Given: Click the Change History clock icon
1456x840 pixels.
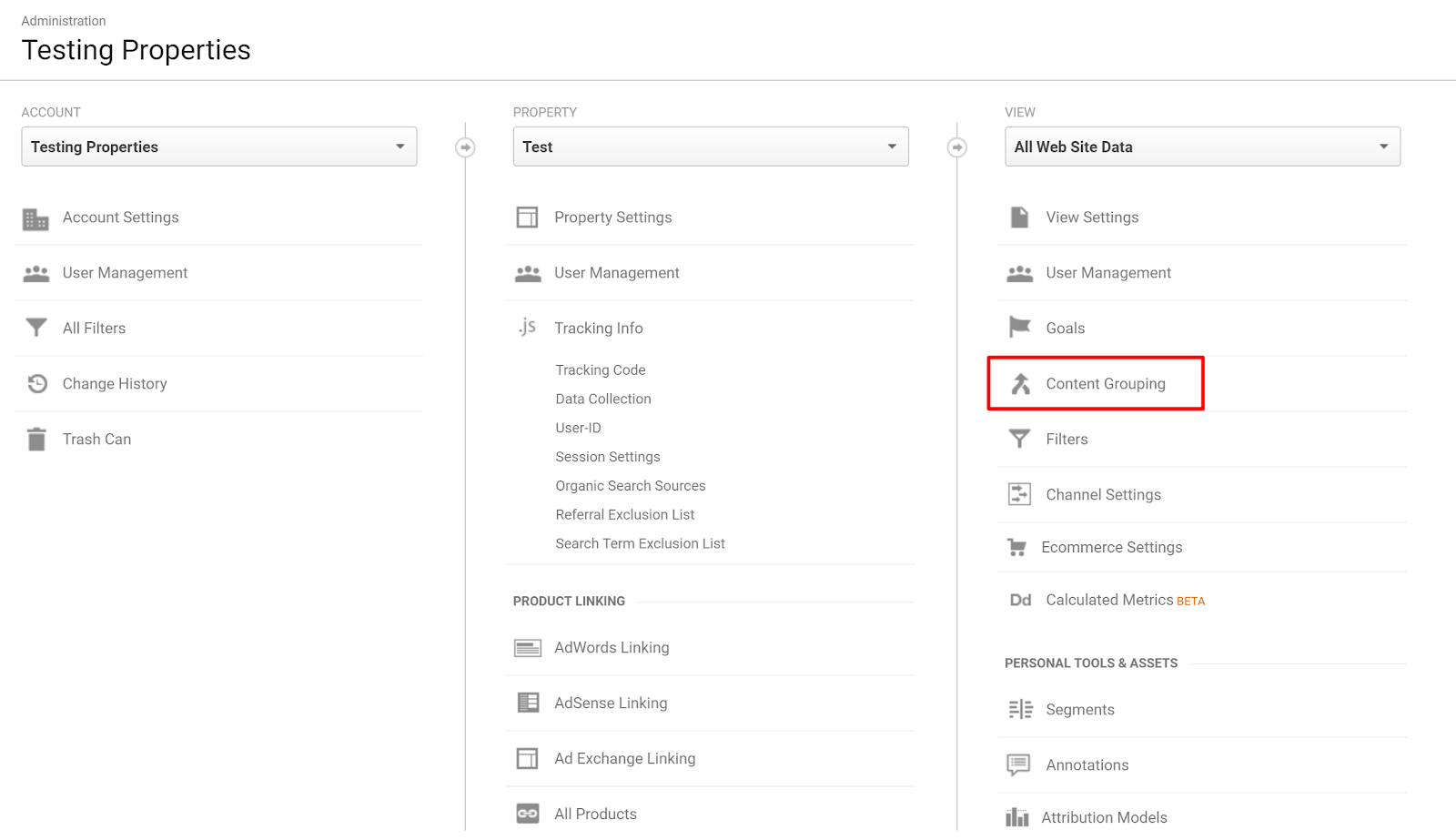Looking at the screenshot, I should pos(37,384).
